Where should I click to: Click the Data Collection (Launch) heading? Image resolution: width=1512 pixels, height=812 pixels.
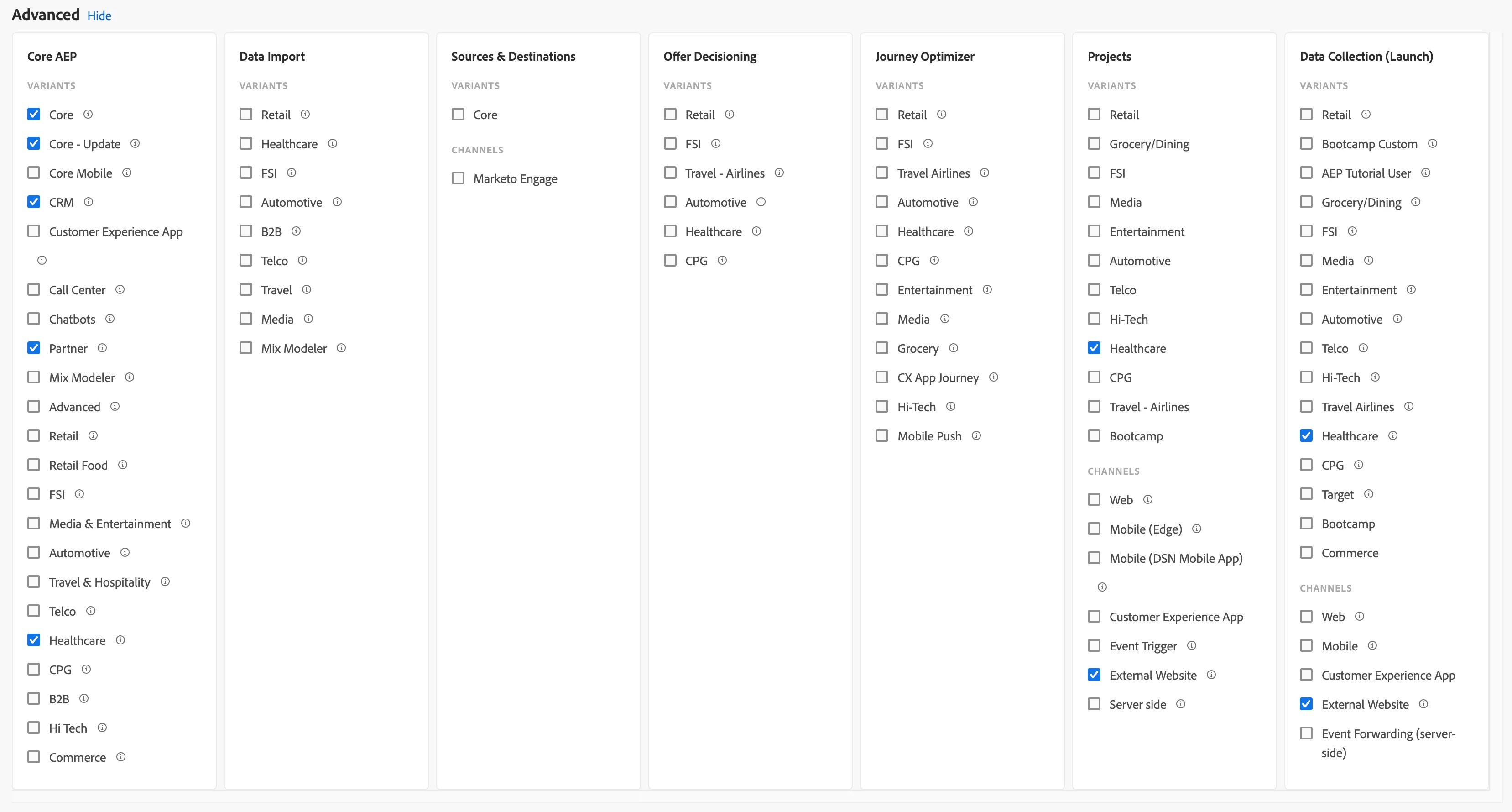point(1366,56)
